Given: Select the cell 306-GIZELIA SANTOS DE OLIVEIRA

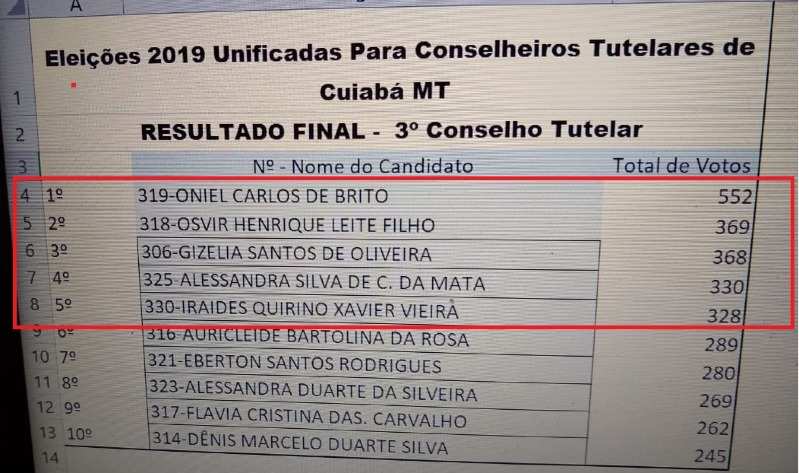Looking at the screenshot, I should [369, 254].
